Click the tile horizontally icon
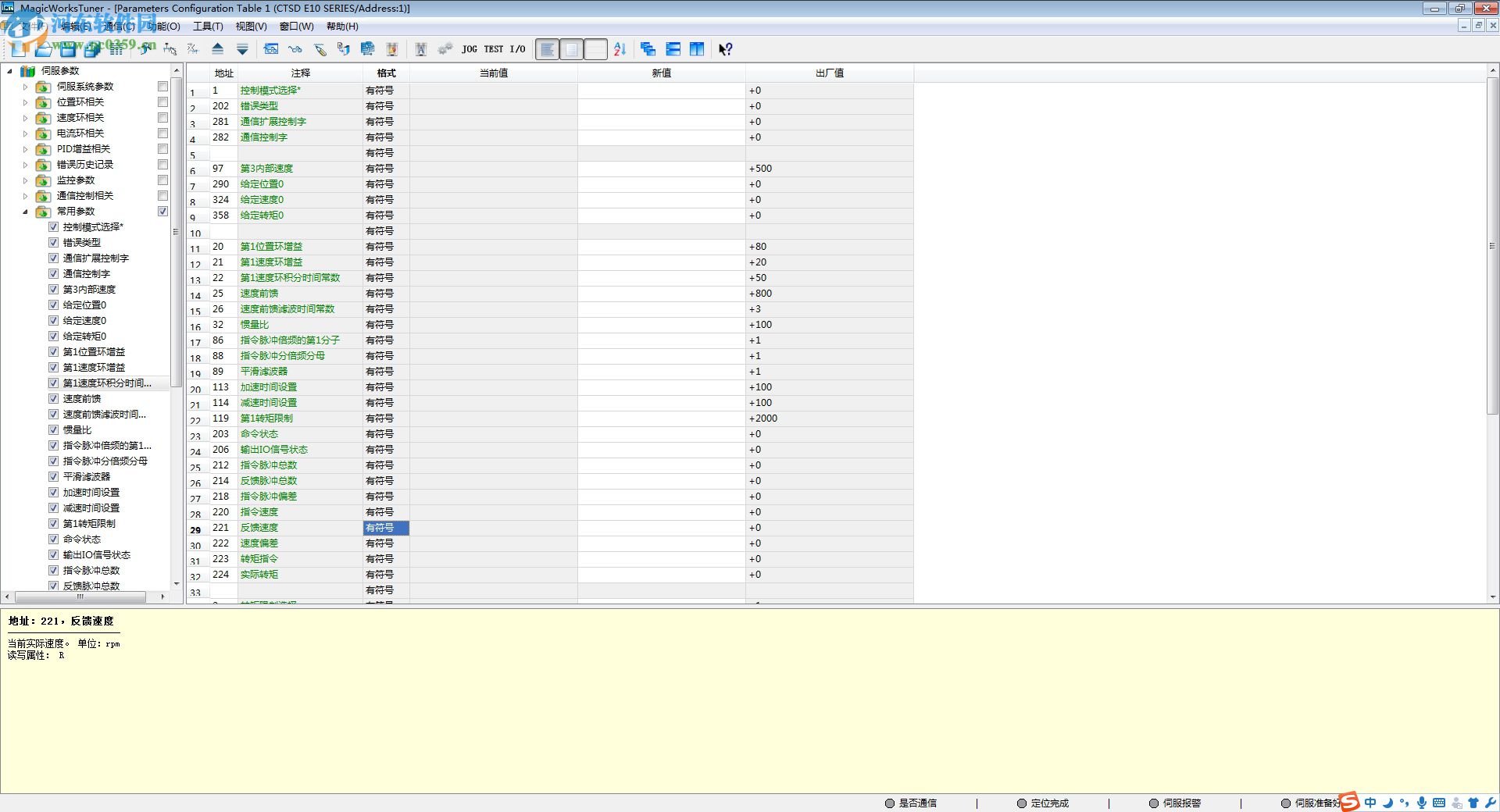The image size is (1500, 812). tap(673, 49)
